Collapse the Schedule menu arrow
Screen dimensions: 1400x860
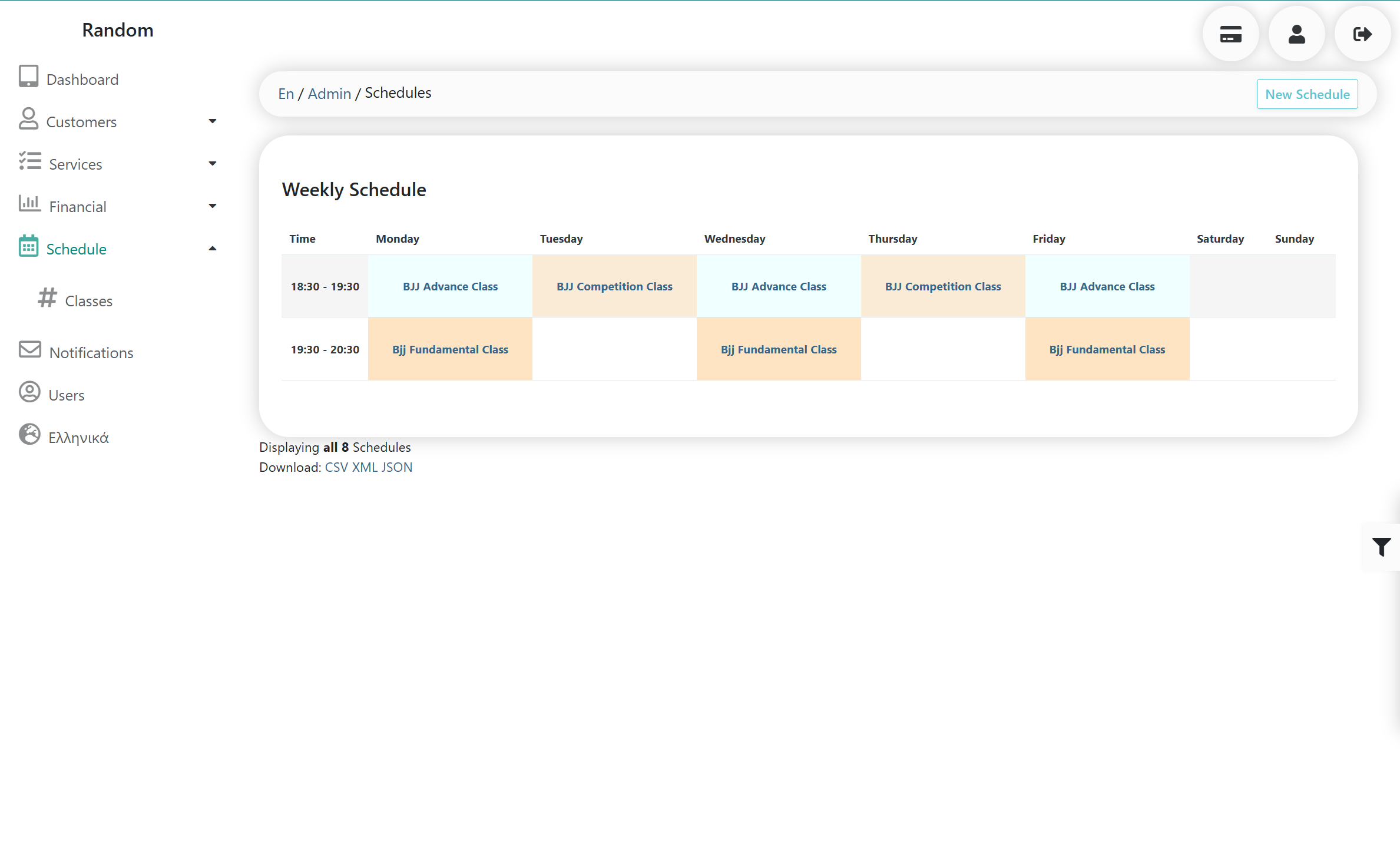[213, 249]
